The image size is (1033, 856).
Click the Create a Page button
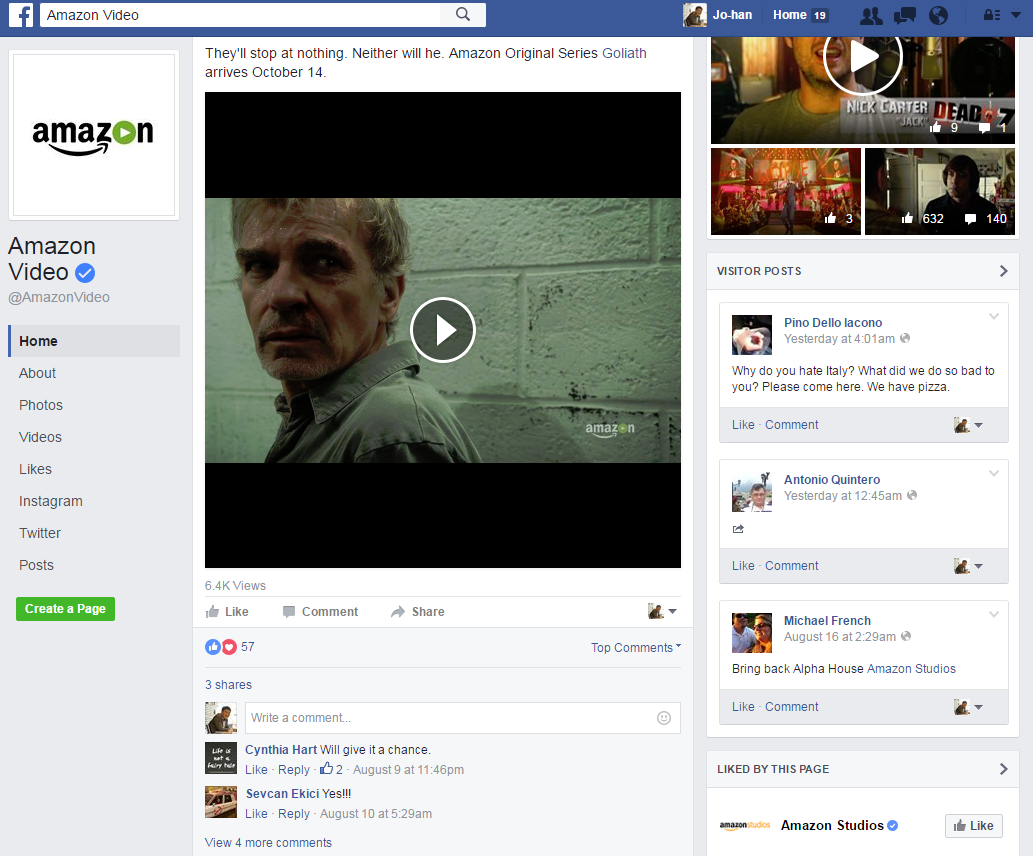tap(65, 609)
